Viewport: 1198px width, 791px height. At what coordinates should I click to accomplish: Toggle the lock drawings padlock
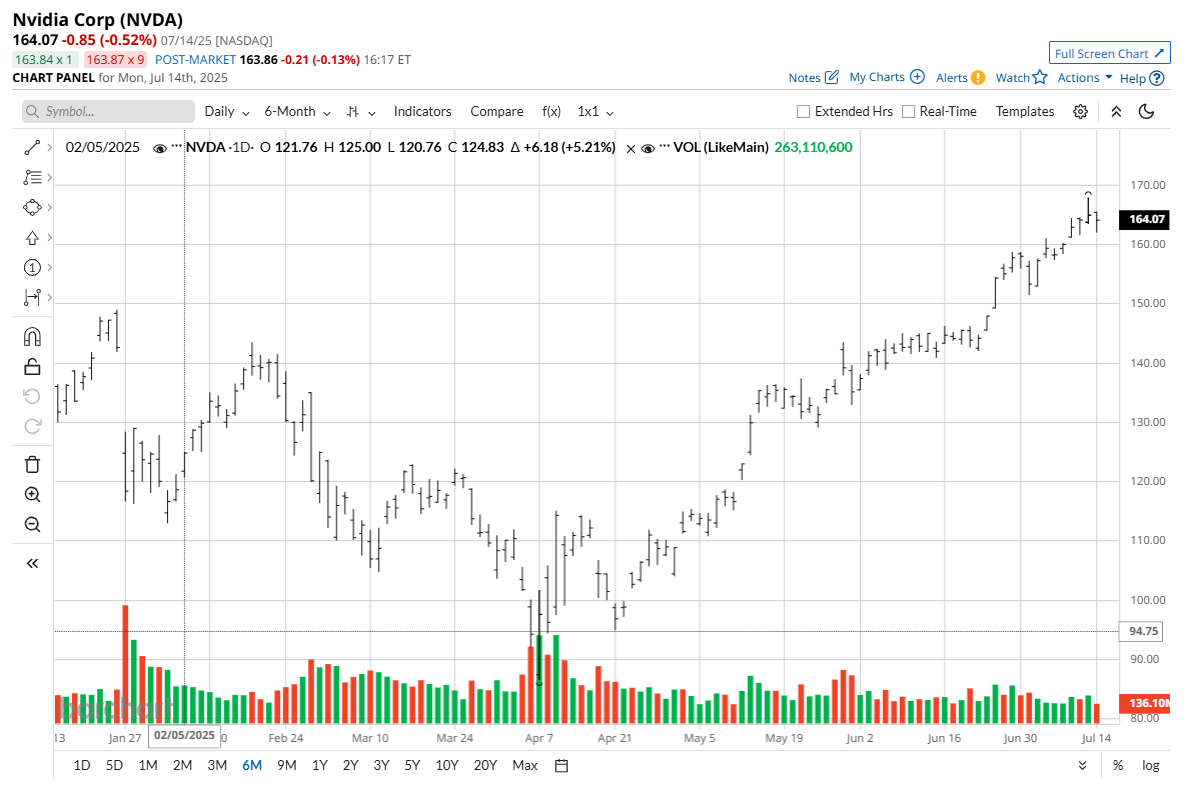(x=32, y=367)
